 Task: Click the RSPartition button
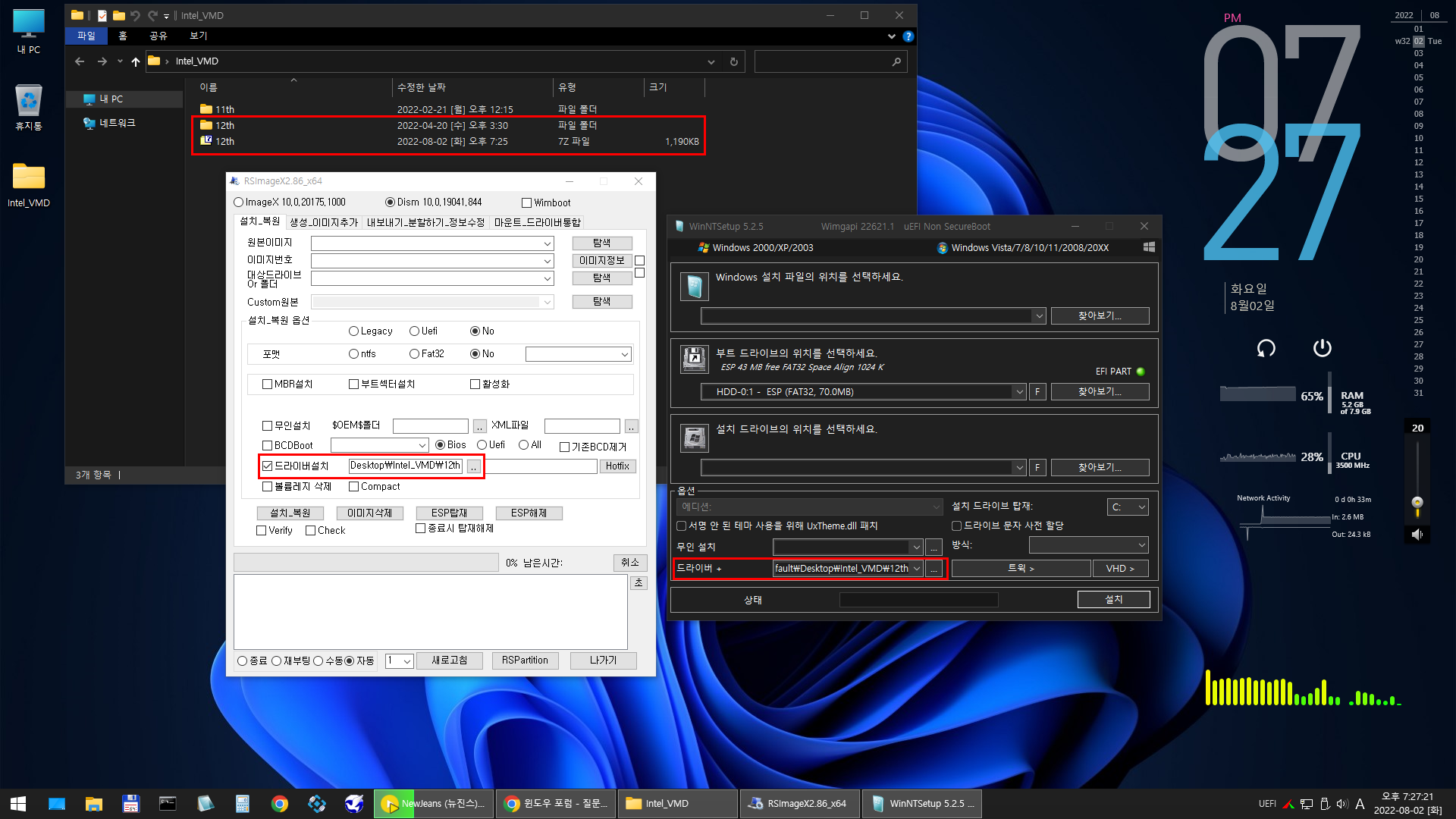click(525, 661)
